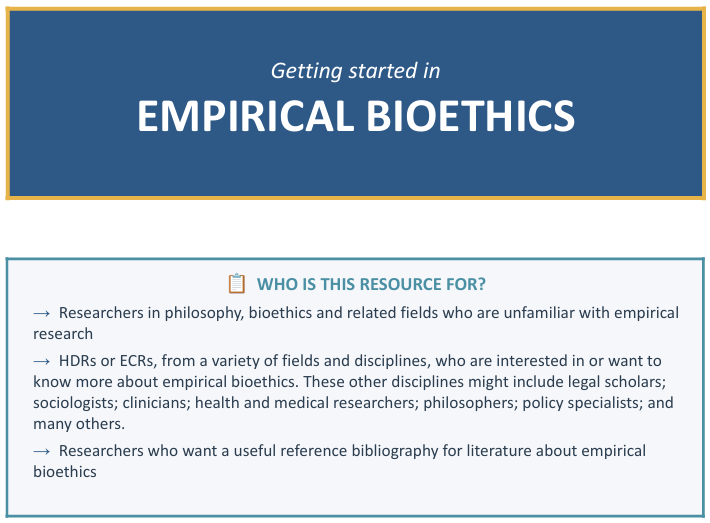
Task: Click the arrow bullet before 'Researchers in philosophy'
Action: pos(42,313)
